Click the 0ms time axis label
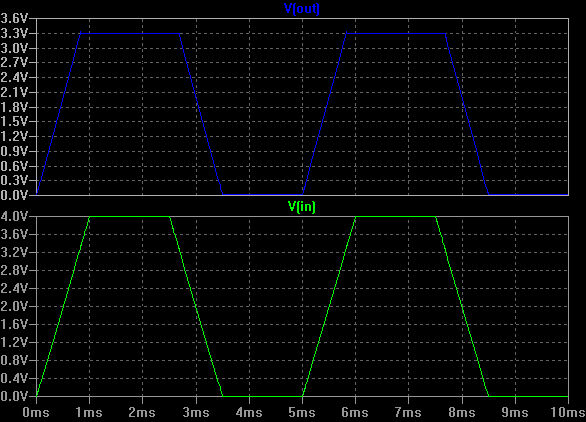 coord(36,412)
